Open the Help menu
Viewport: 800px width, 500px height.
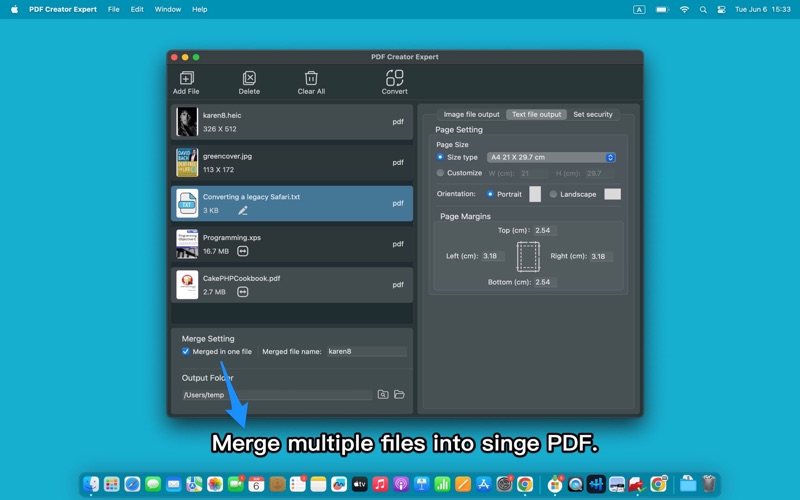coord(199,9)
